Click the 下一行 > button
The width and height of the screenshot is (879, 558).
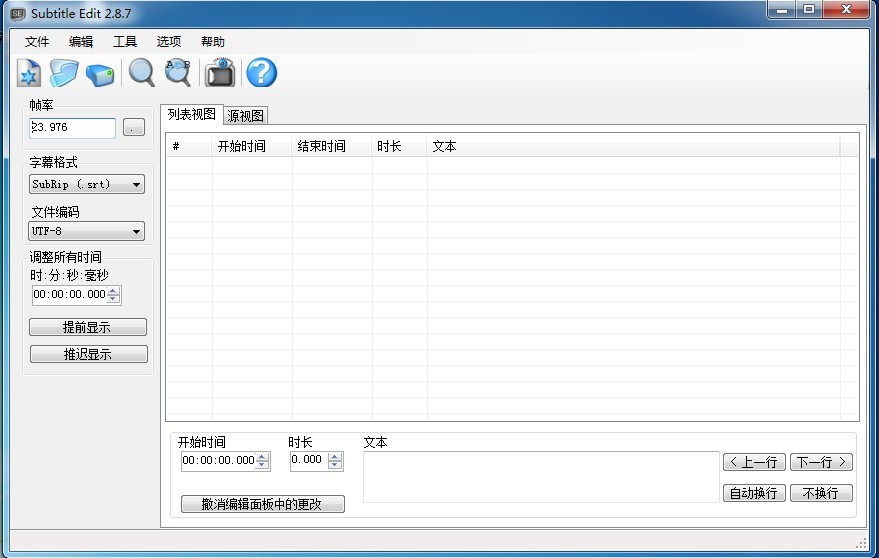[x=821, y=462]
